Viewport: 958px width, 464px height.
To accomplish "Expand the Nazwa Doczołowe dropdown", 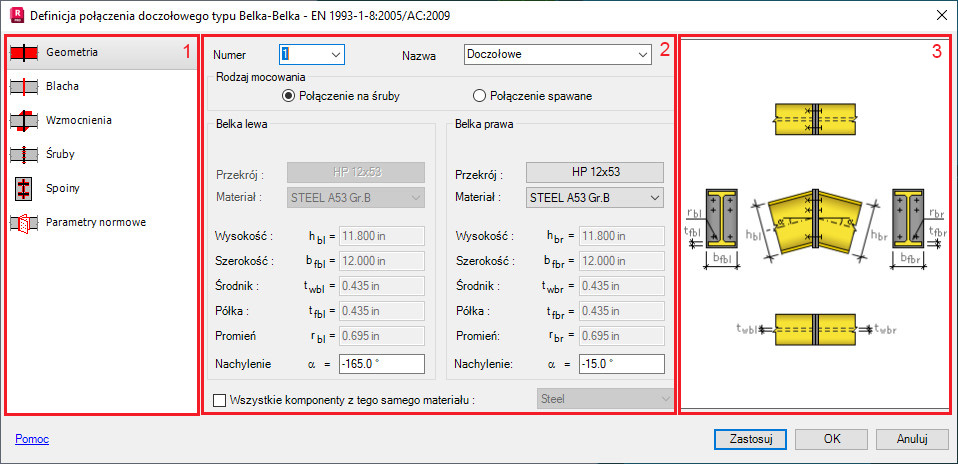I will (642, 54).
